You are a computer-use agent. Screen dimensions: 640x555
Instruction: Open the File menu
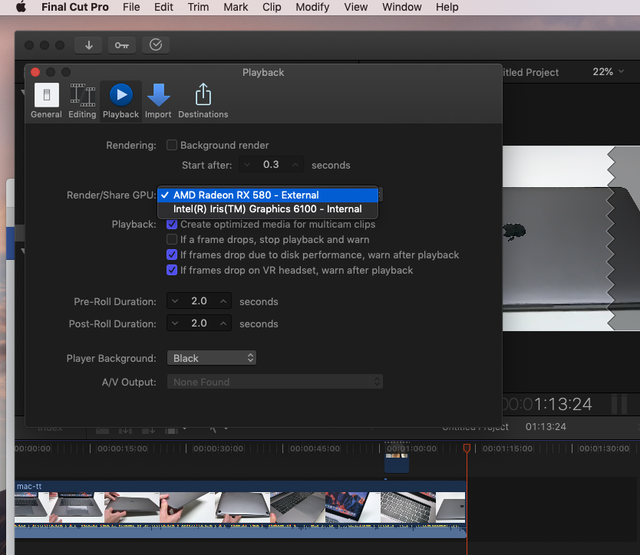coord(131,7)
